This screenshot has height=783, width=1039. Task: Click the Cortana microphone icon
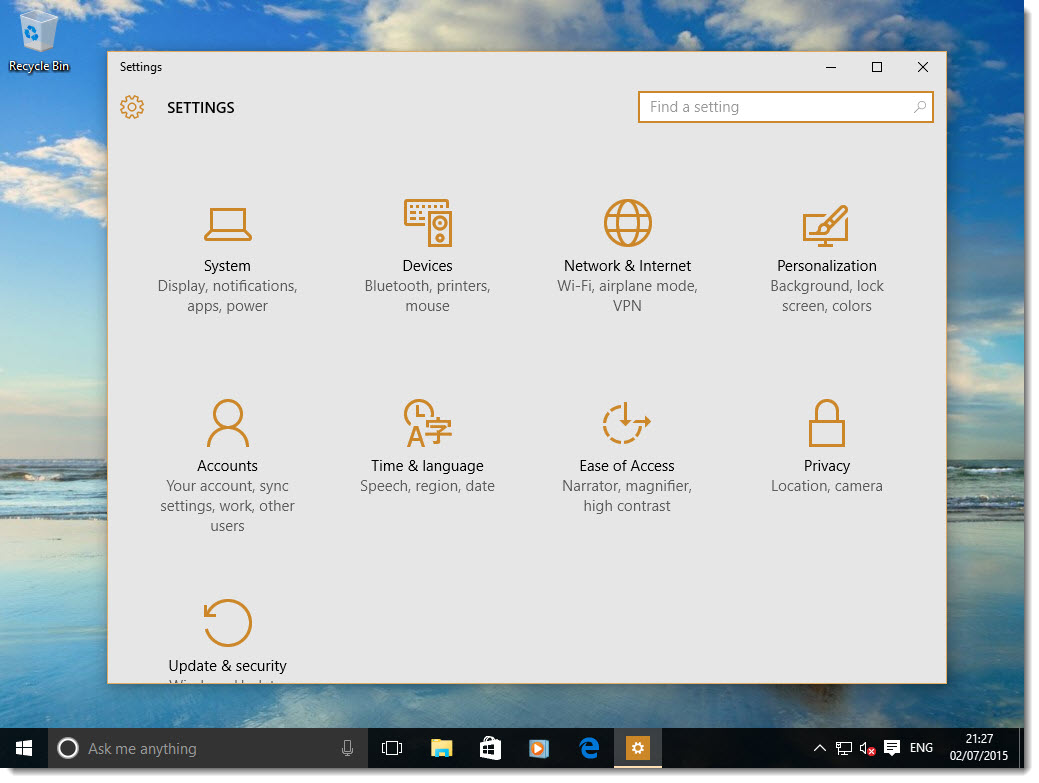[347, 748]
